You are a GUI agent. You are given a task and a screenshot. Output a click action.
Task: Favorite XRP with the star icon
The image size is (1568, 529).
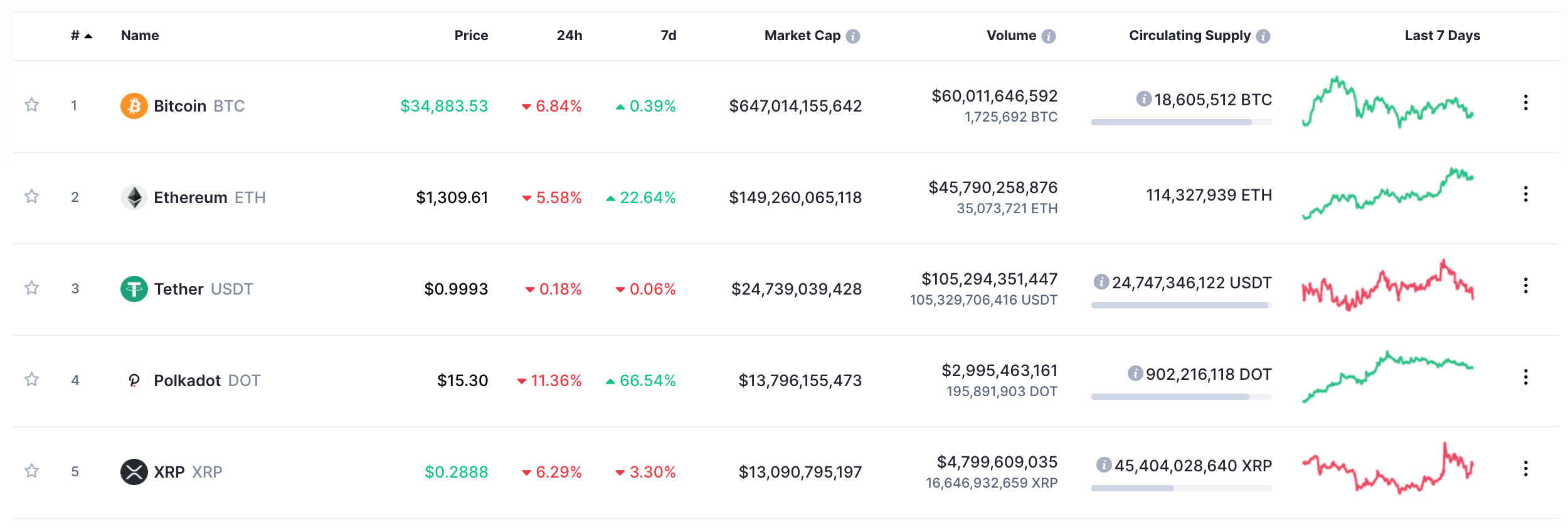32,471
